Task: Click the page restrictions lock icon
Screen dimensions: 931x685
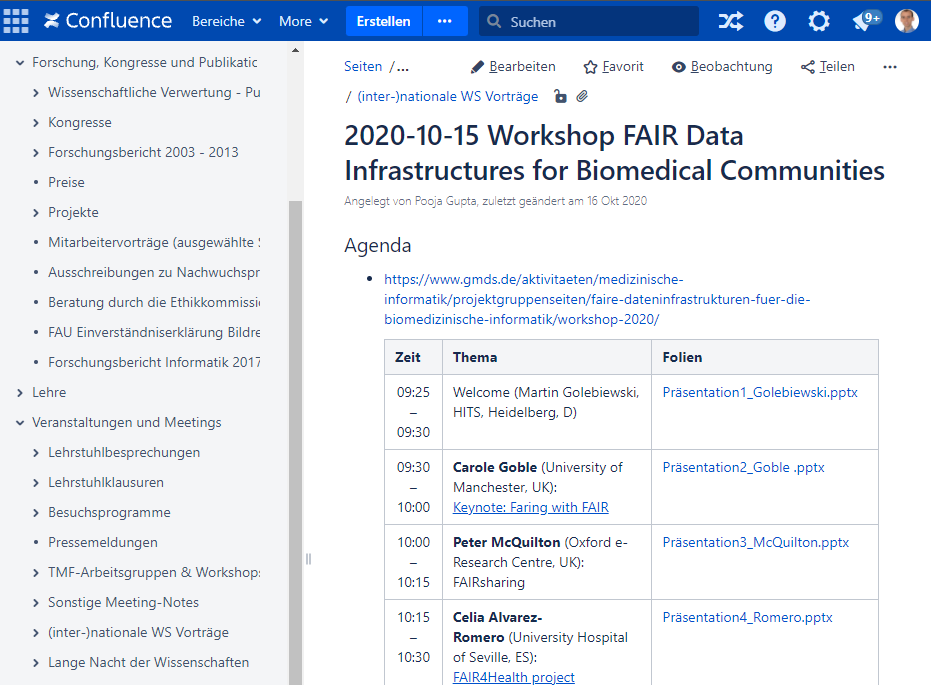Action: tap(560, 96)
